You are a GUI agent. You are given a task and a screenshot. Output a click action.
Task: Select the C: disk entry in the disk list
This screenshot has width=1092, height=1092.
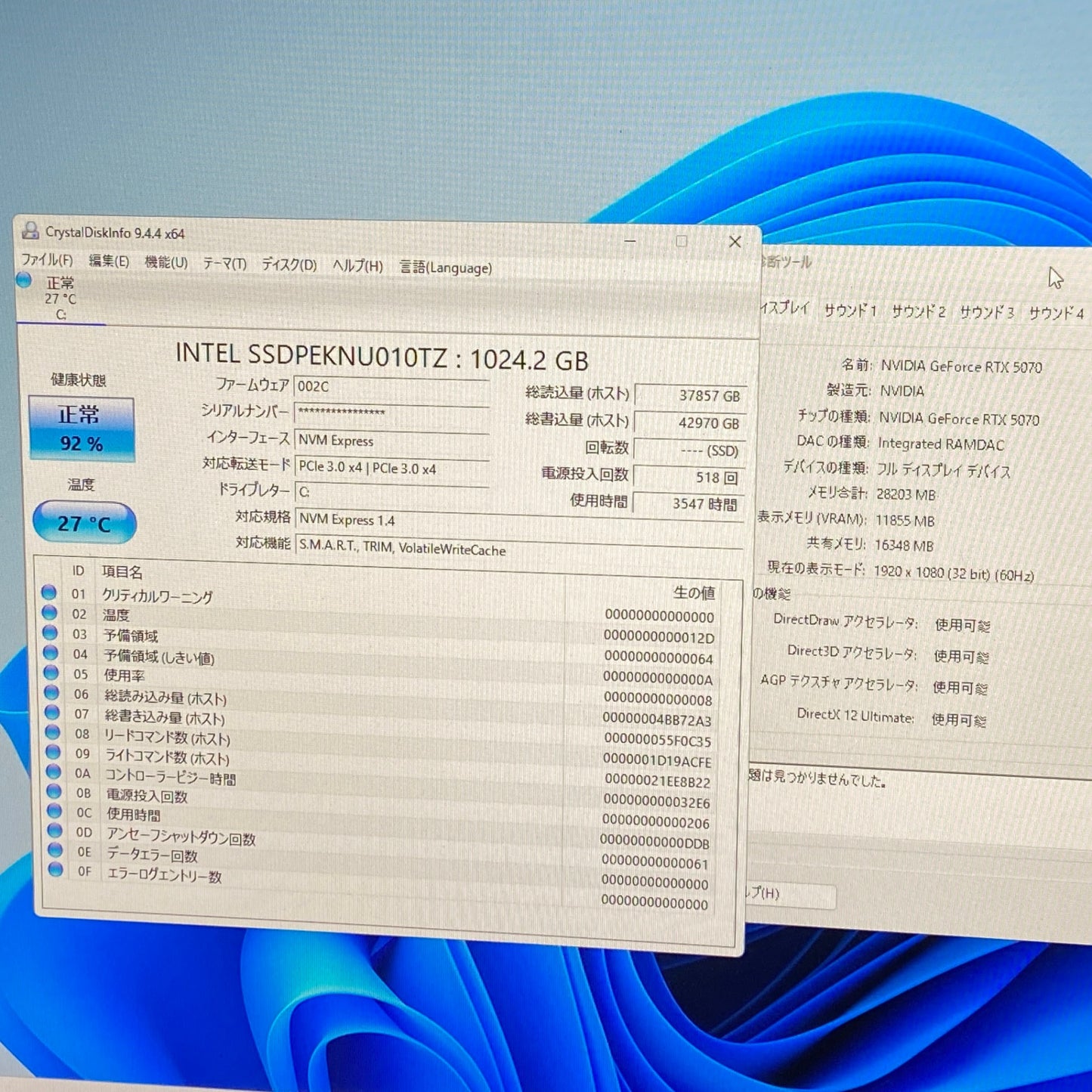[60, 299]
